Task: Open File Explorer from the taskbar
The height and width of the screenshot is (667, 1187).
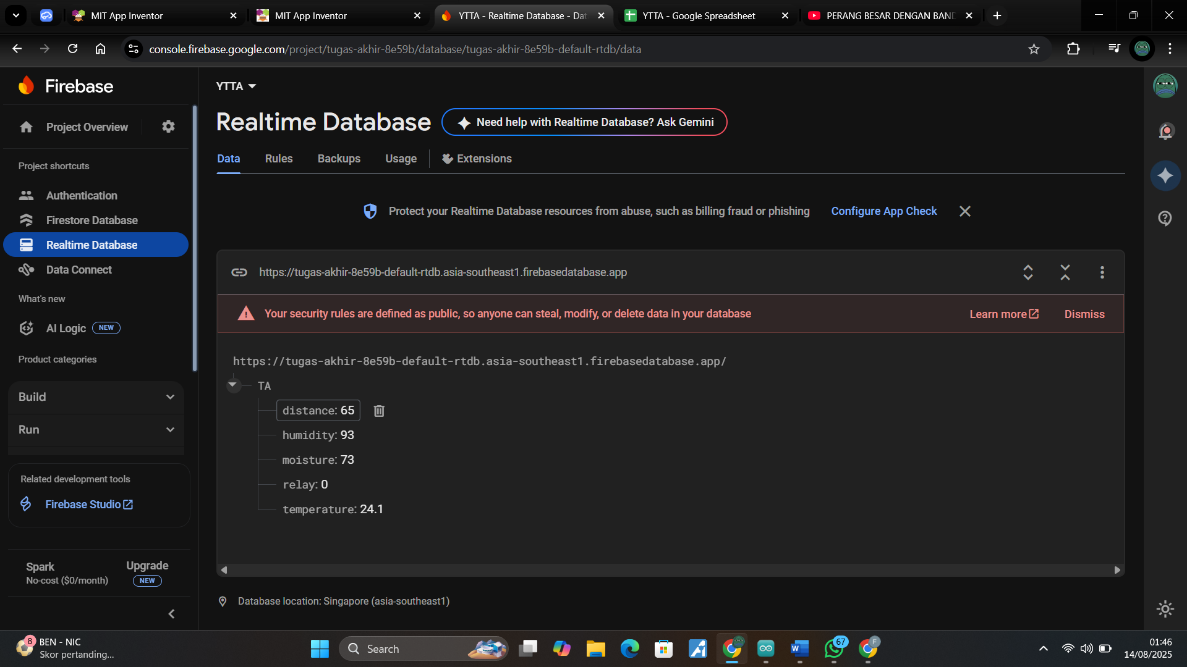Action: pyautogui.click(x=596, y=649)
